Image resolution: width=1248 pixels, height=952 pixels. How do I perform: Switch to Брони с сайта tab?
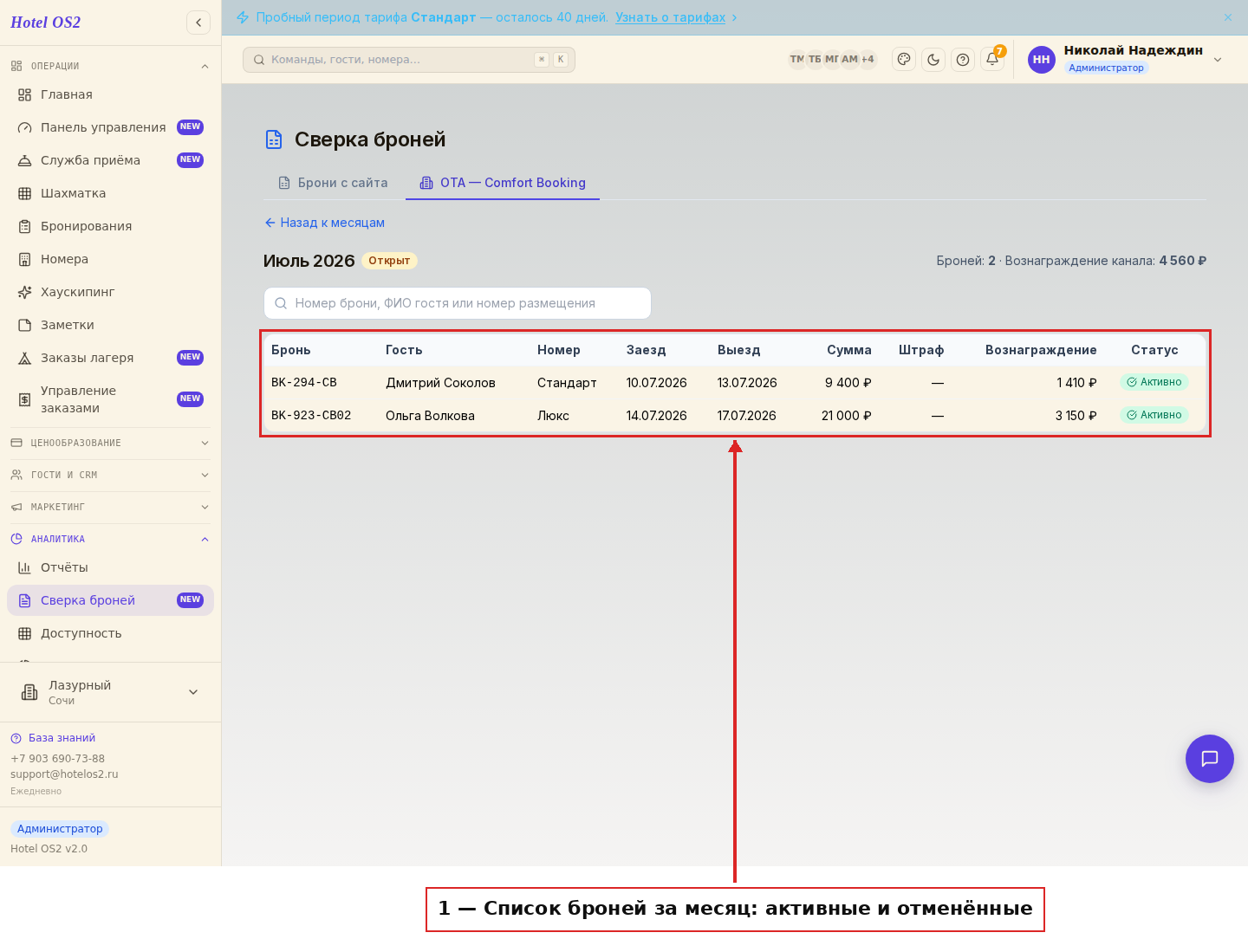pos(333,183)
